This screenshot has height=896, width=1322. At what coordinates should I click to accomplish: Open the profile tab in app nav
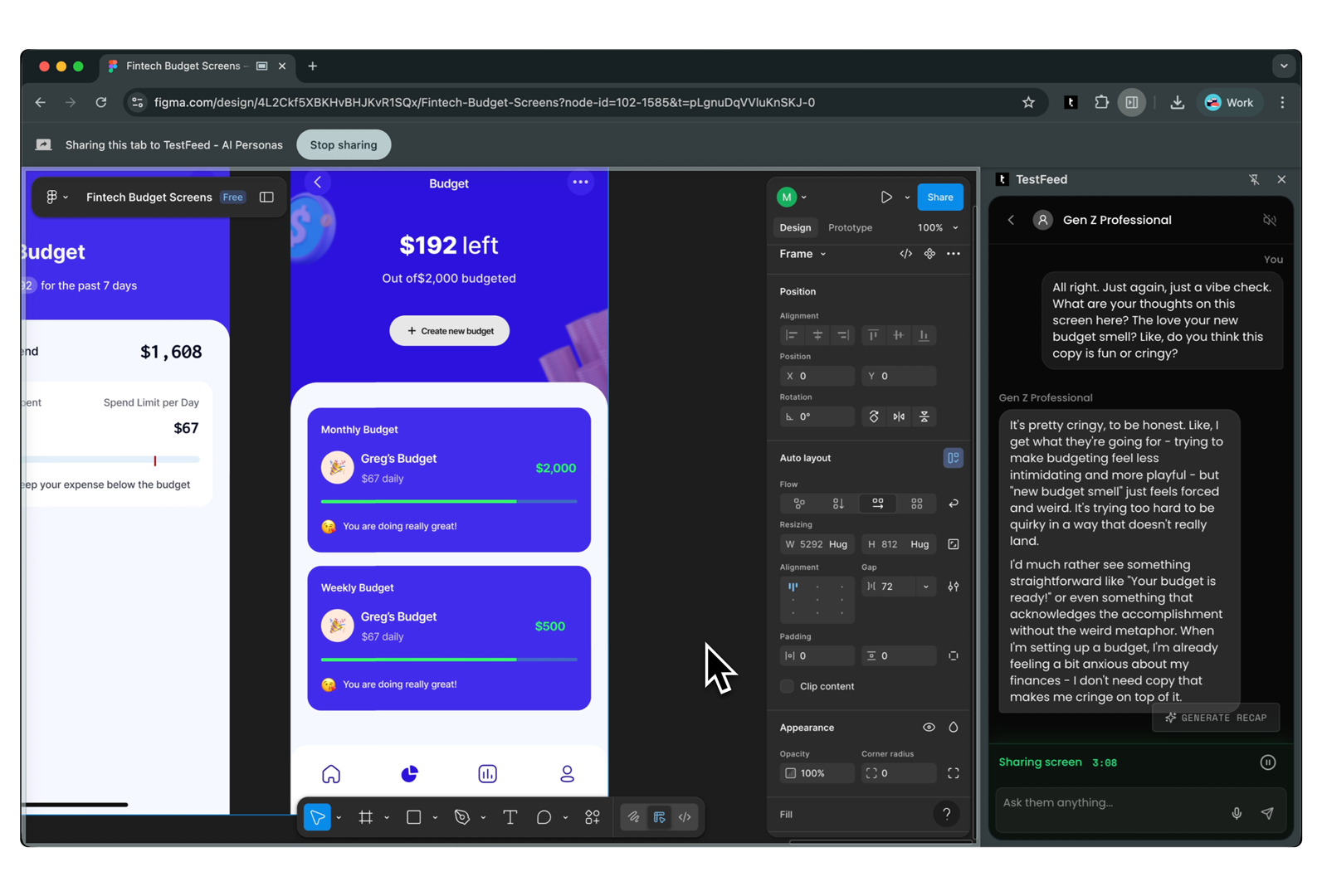(x=568, y=774)
